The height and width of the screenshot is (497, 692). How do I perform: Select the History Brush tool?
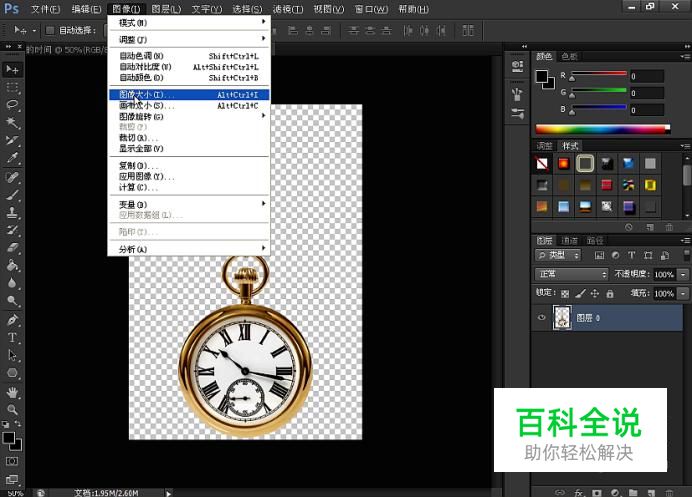(x=12, y=230)
